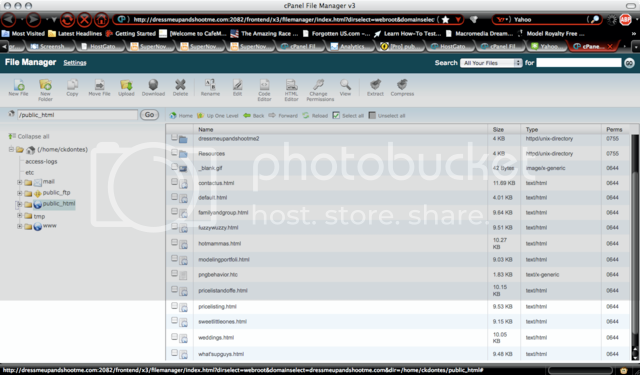Expand the public_html tree node
Image resolution: width=640 pixels, height=375 pixels.
[x=19, y=204]
